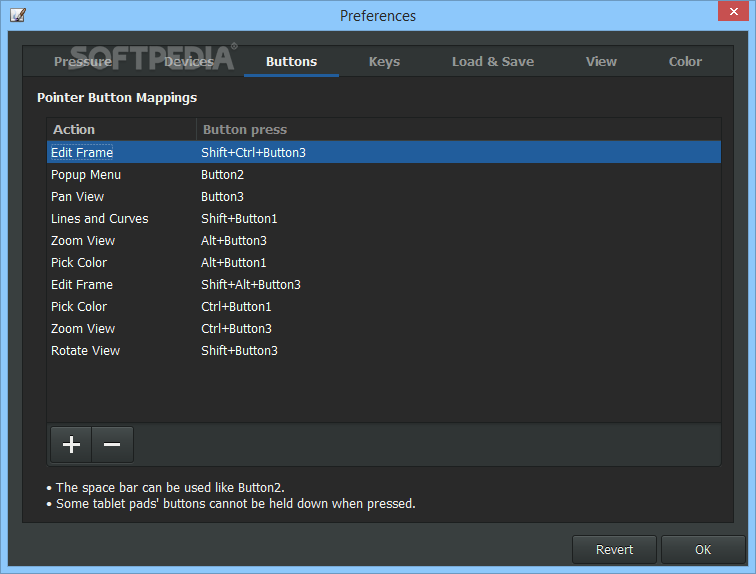Click the Button press column header

[x=245, y=129]
